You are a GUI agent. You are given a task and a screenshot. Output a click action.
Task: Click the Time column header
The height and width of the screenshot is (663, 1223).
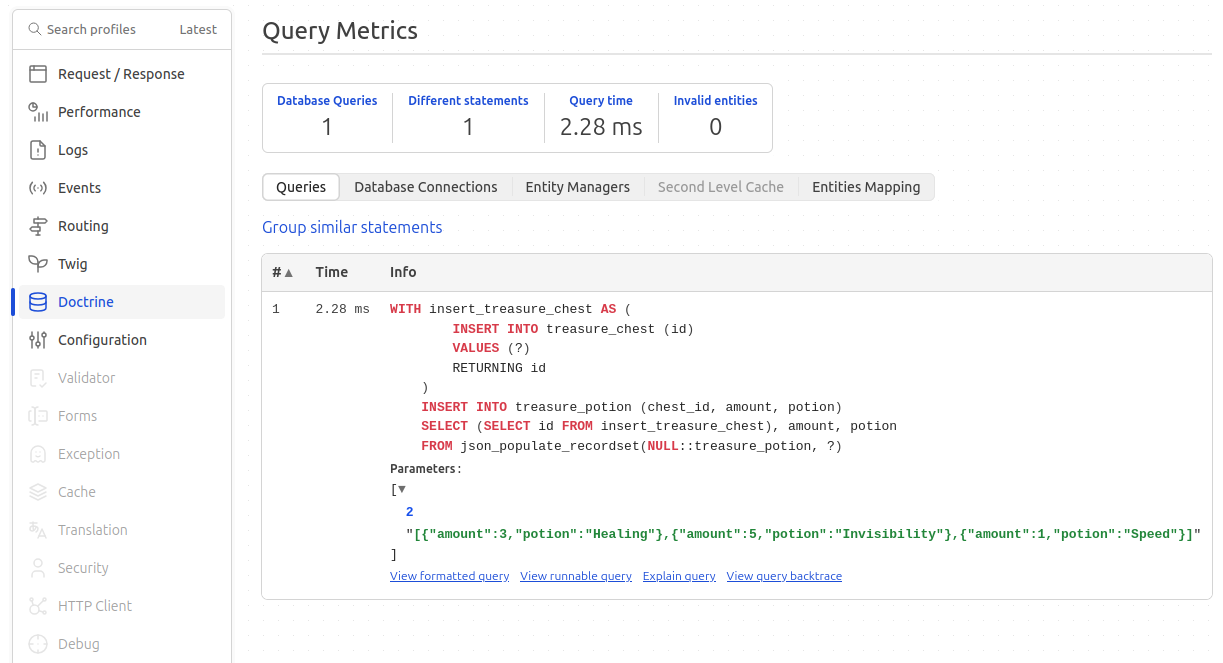pos(332,272)
